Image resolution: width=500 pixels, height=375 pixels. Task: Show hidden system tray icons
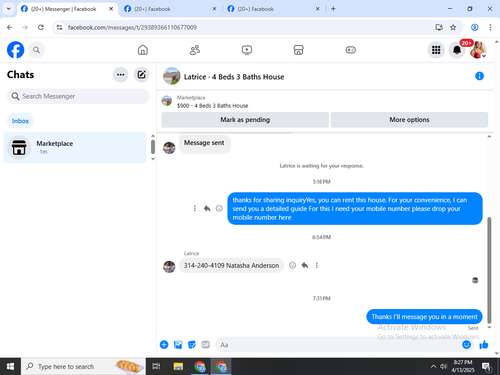[x=433, y=366]
